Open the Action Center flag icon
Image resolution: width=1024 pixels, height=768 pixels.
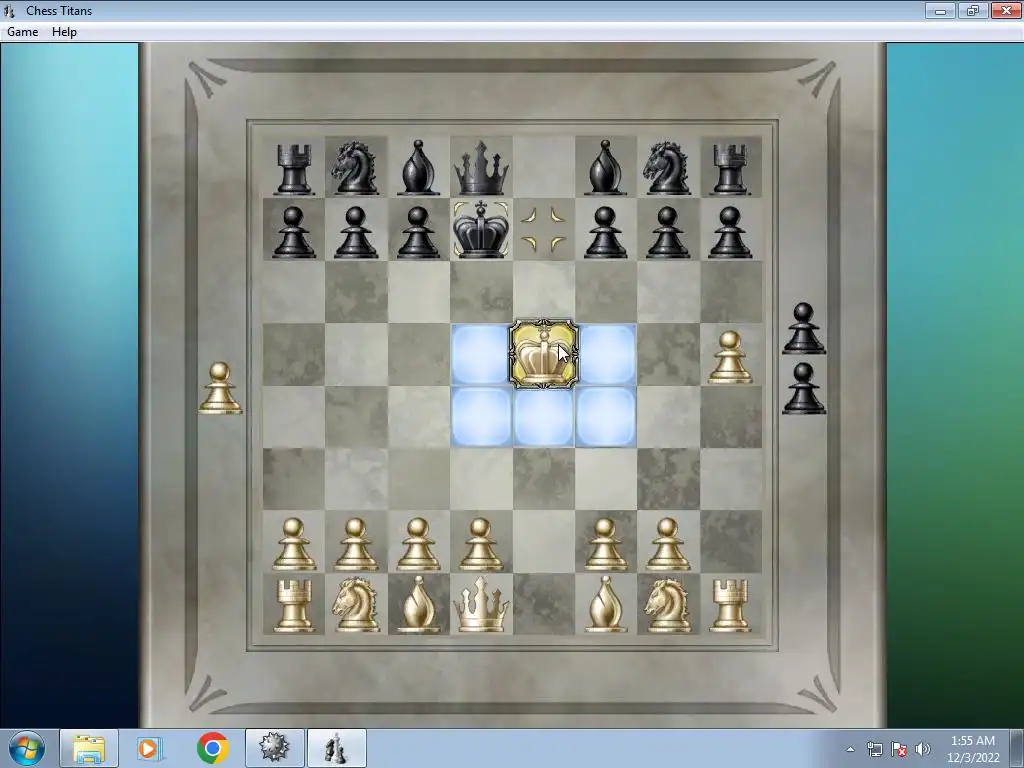click(x=899, y=749)
